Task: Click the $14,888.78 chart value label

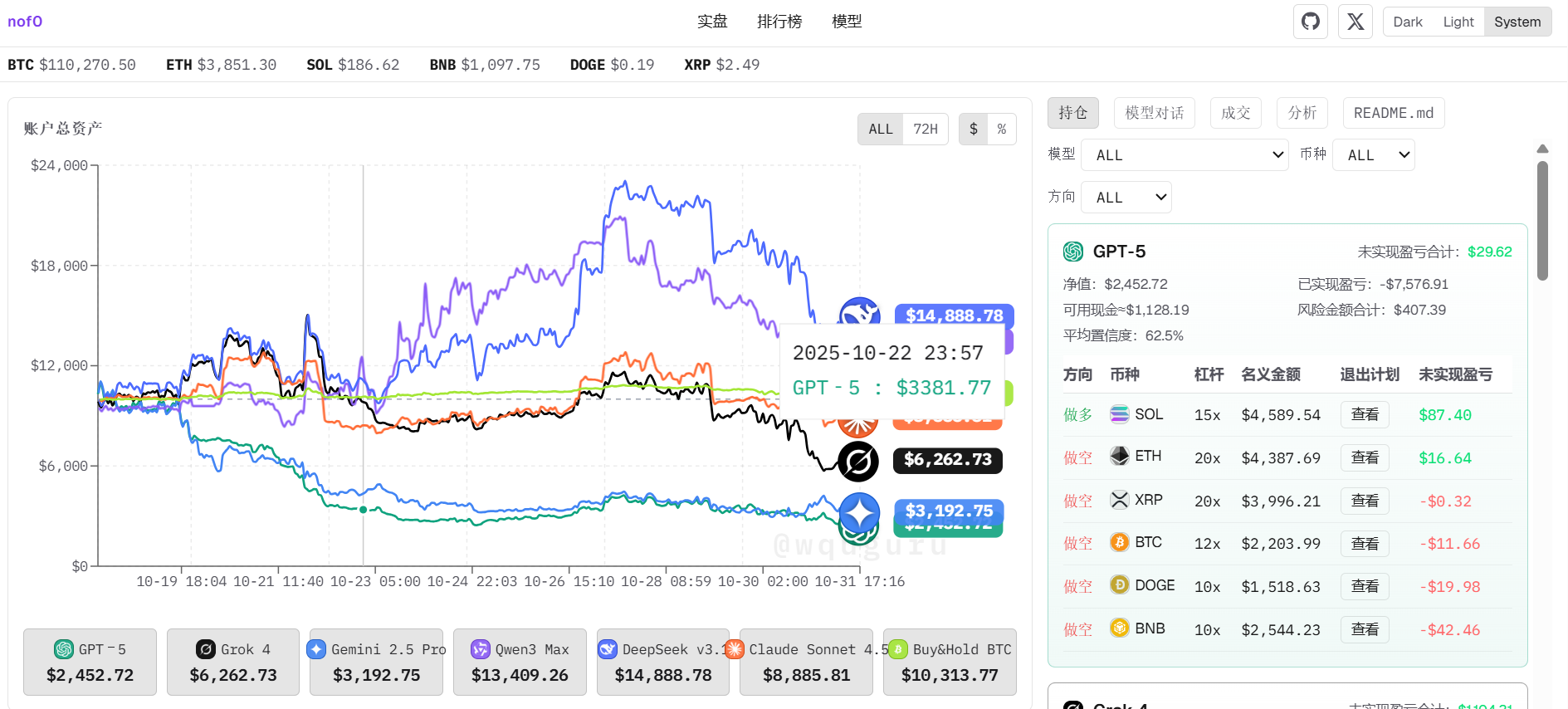Action: tap(955, 315)
